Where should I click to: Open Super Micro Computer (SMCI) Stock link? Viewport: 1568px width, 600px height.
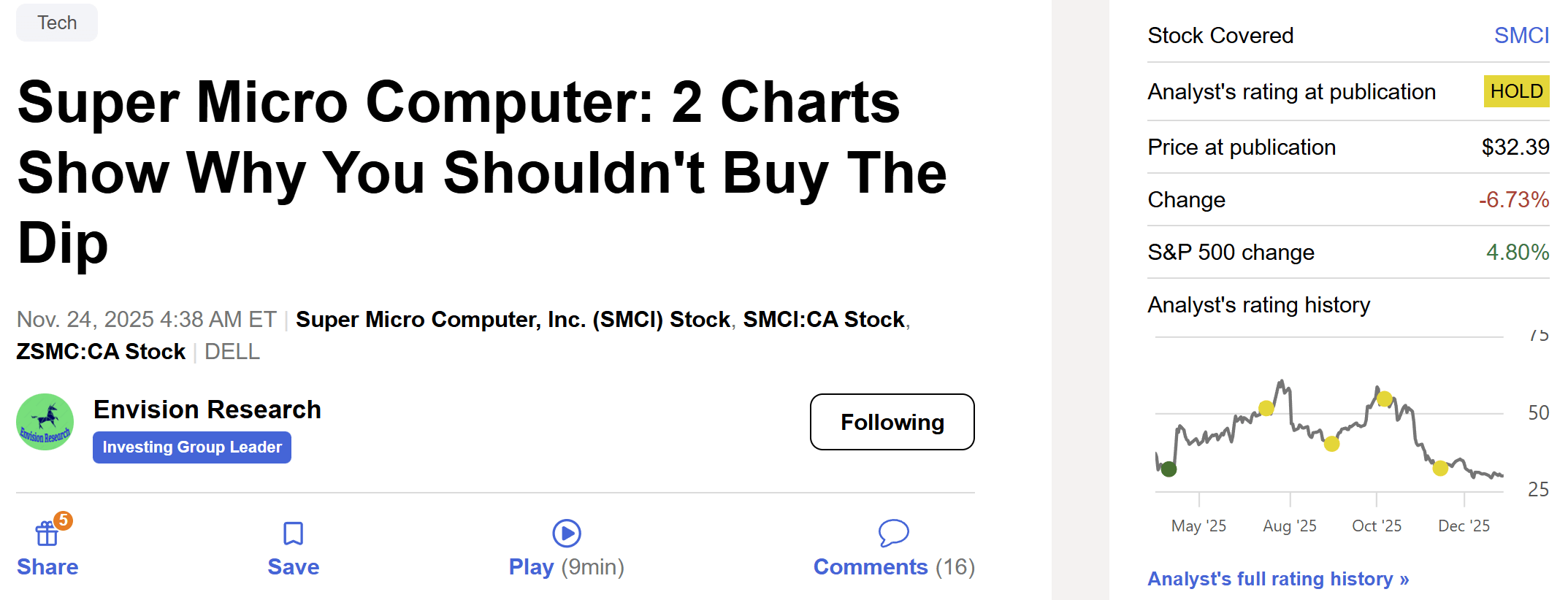(x=513, y=320)
